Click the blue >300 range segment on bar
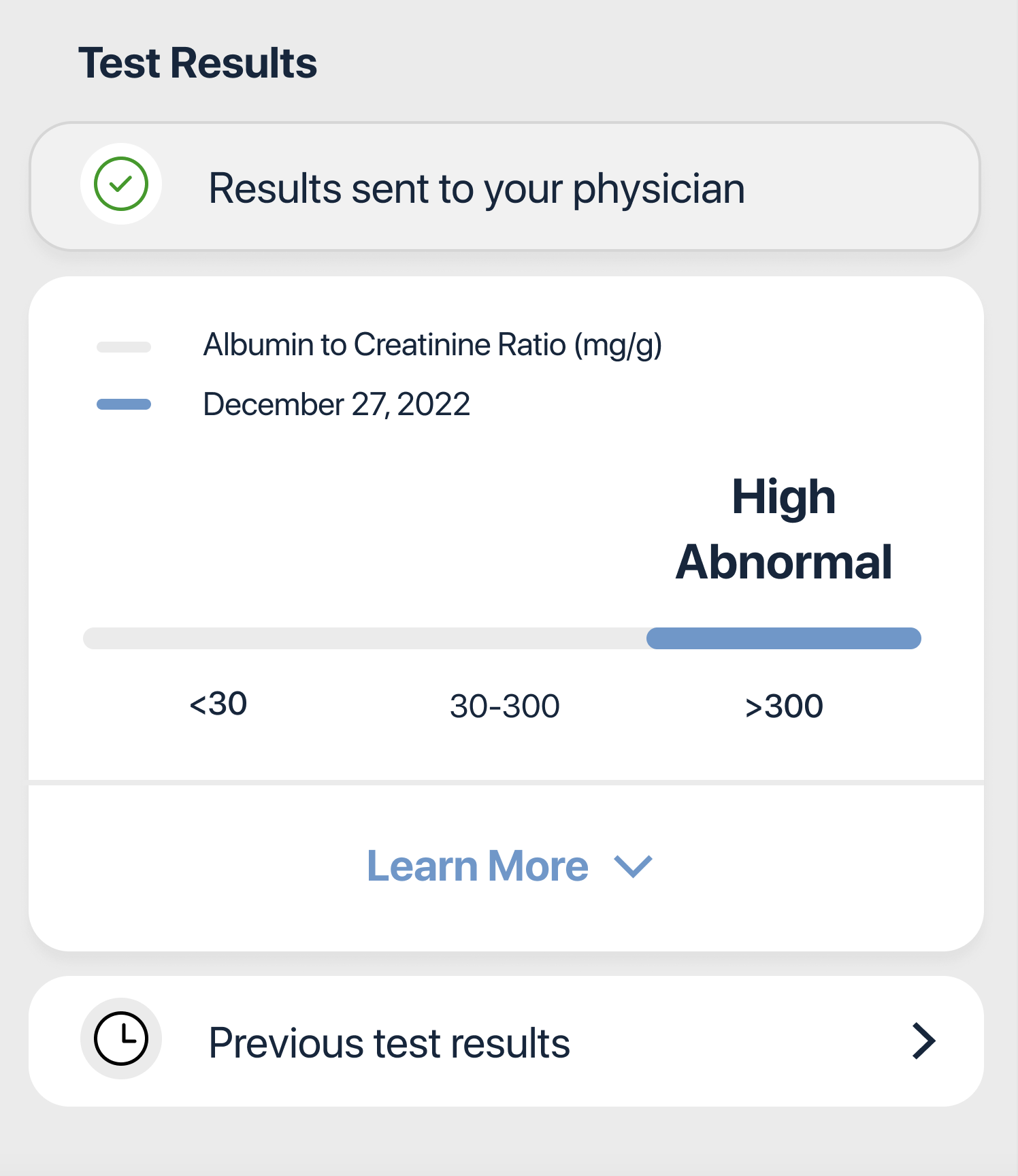This screenshot has width=1018, height=1176. 784,638
